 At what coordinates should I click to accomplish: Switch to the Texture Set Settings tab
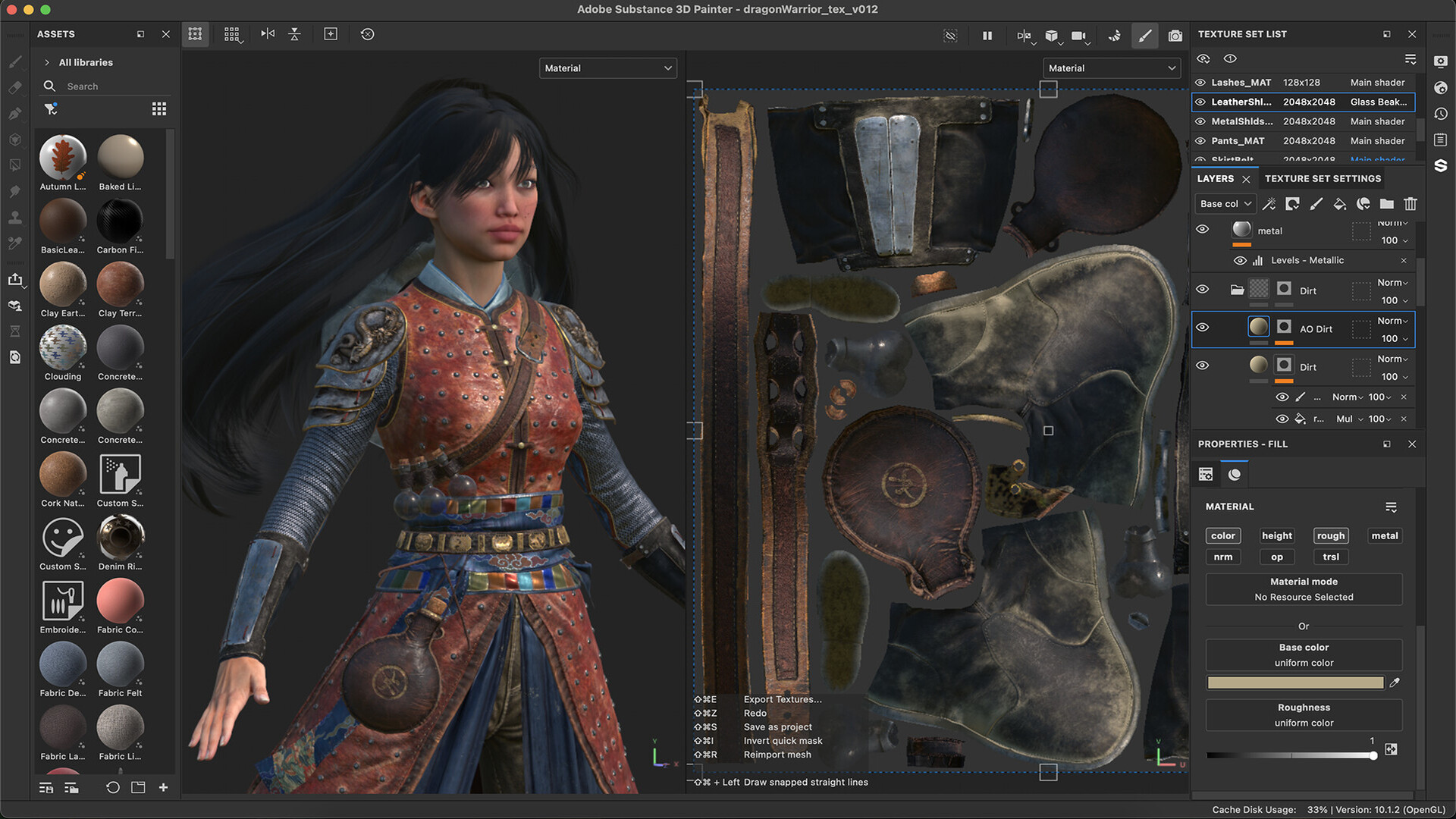point(1322,178)
